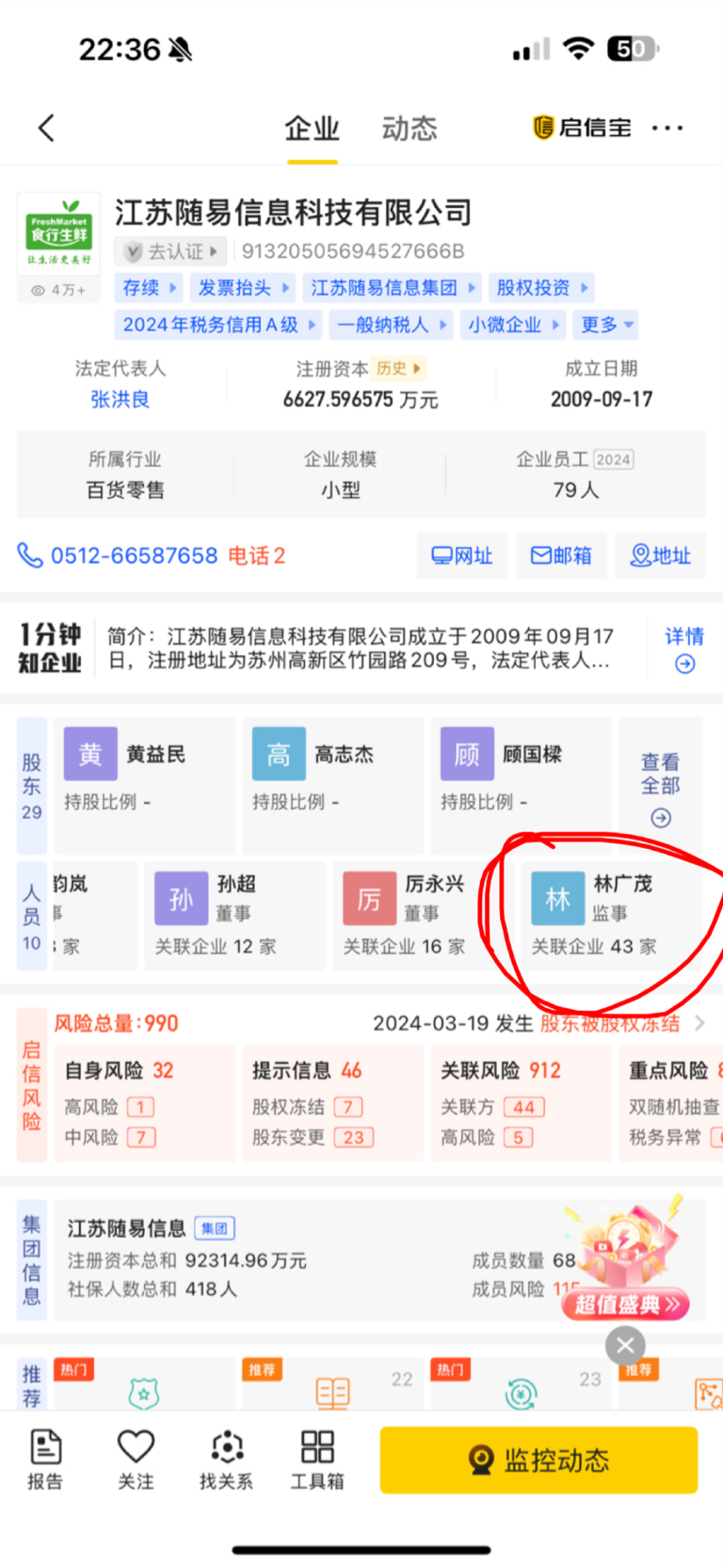Open the 关联风险 912 card

pos(521,1102)
